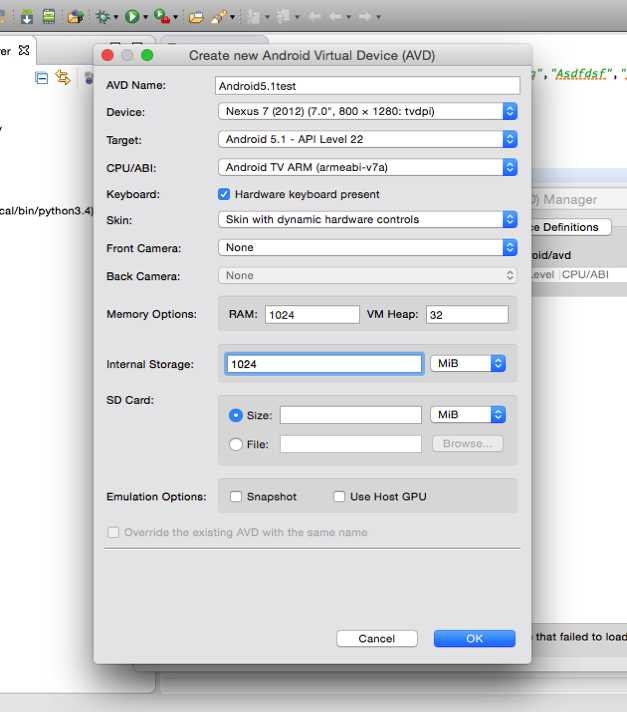Click the RAM input field
This screenshot has height=712, width=627.
pos(312,315)
